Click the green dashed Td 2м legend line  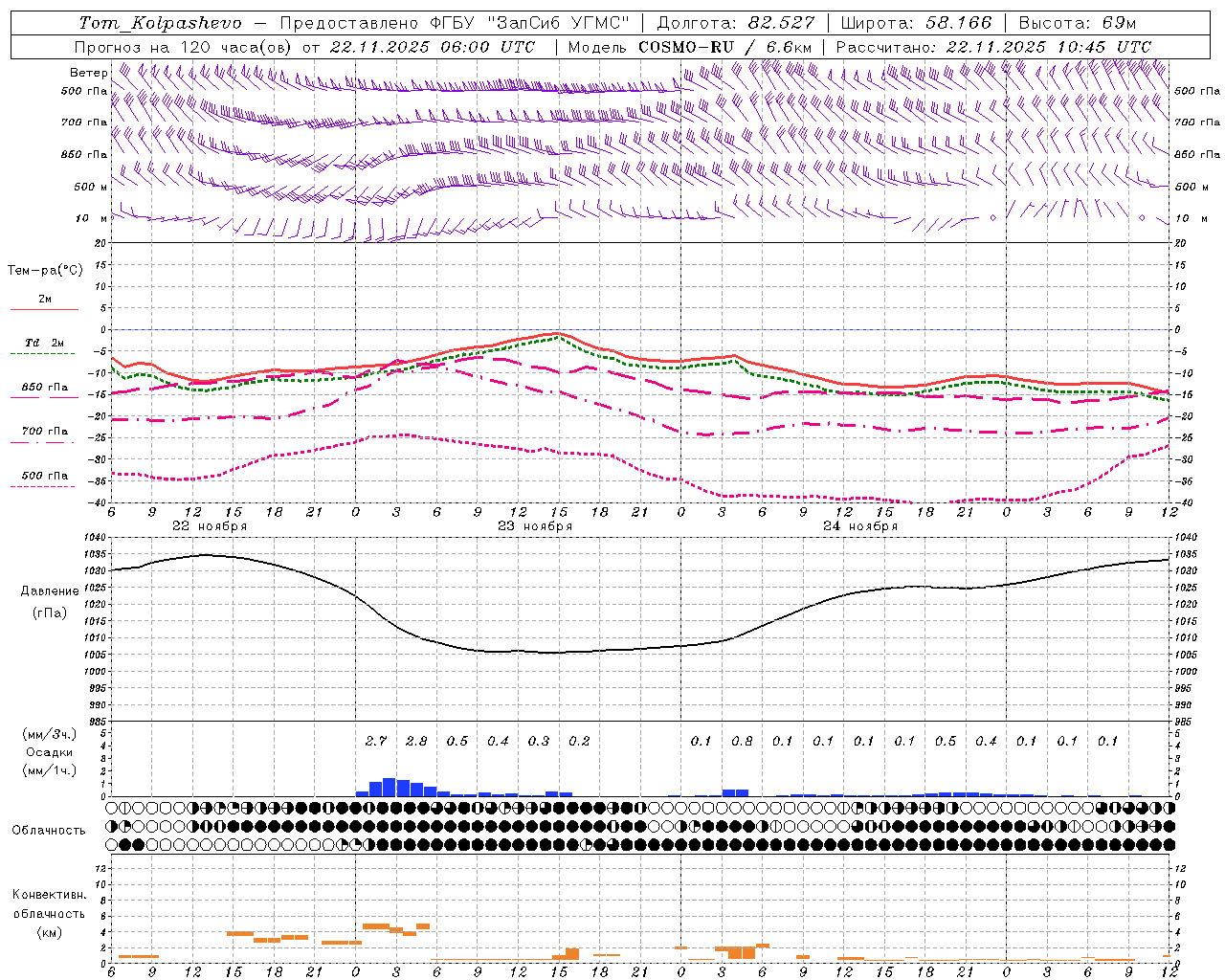pos(42,354)
